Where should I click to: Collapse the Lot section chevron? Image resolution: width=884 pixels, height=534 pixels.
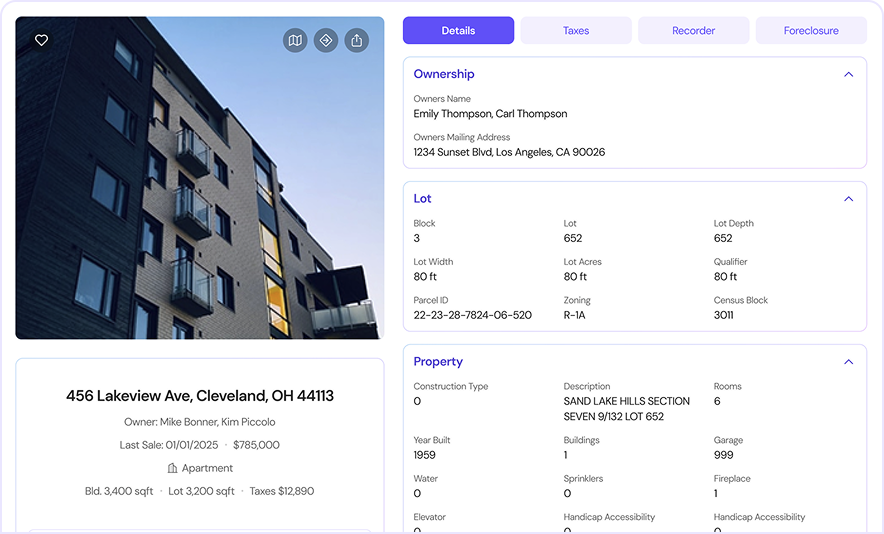pyautogui.click(x=848, y=199)
